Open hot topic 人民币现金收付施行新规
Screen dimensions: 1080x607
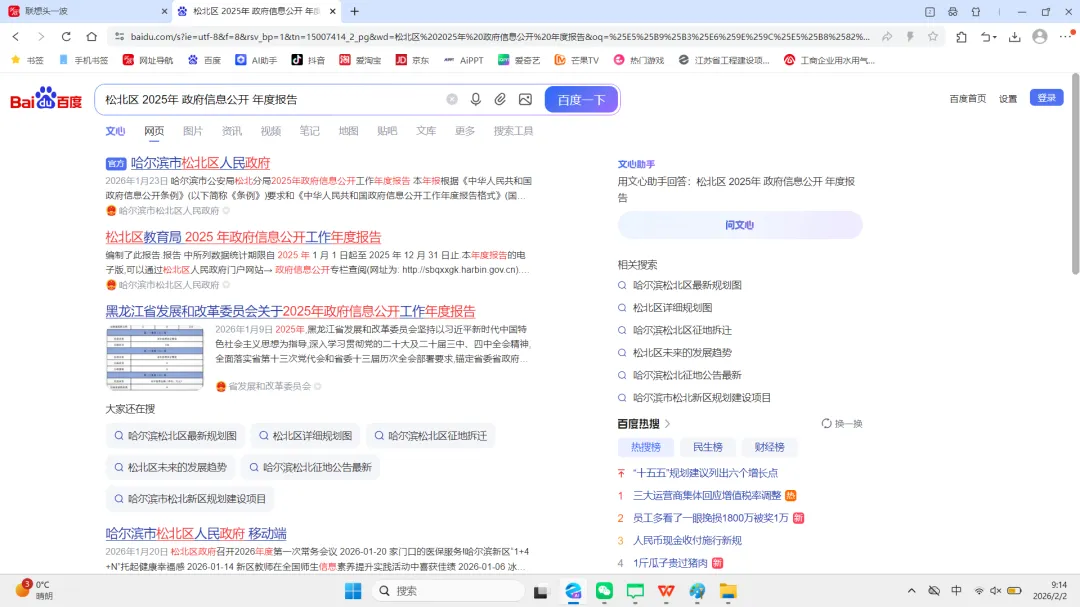(x=687, y=541)
